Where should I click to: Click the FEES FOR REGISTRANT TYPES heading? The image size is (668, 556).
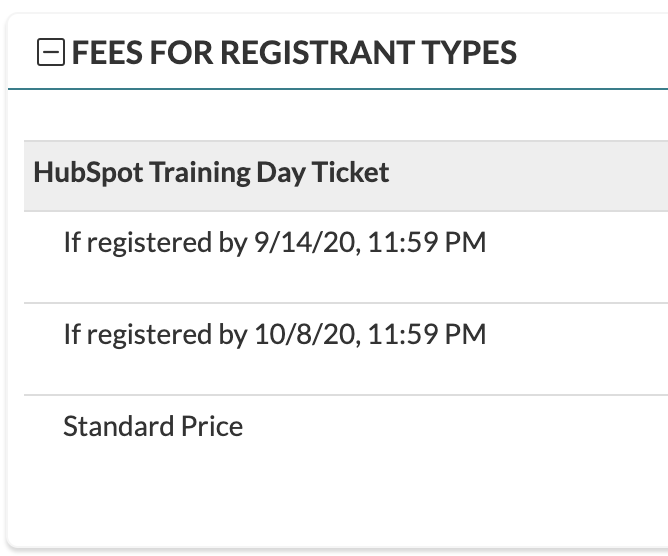pyautogui.click(x=294, y=52)
